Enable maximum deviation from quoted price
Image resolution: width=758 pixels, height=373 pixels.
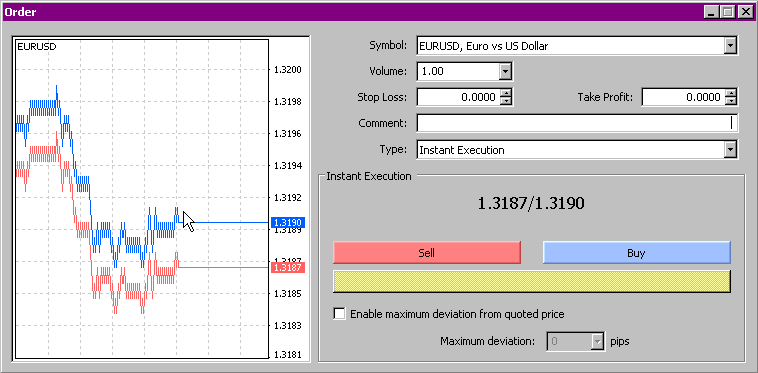point(340,314)
